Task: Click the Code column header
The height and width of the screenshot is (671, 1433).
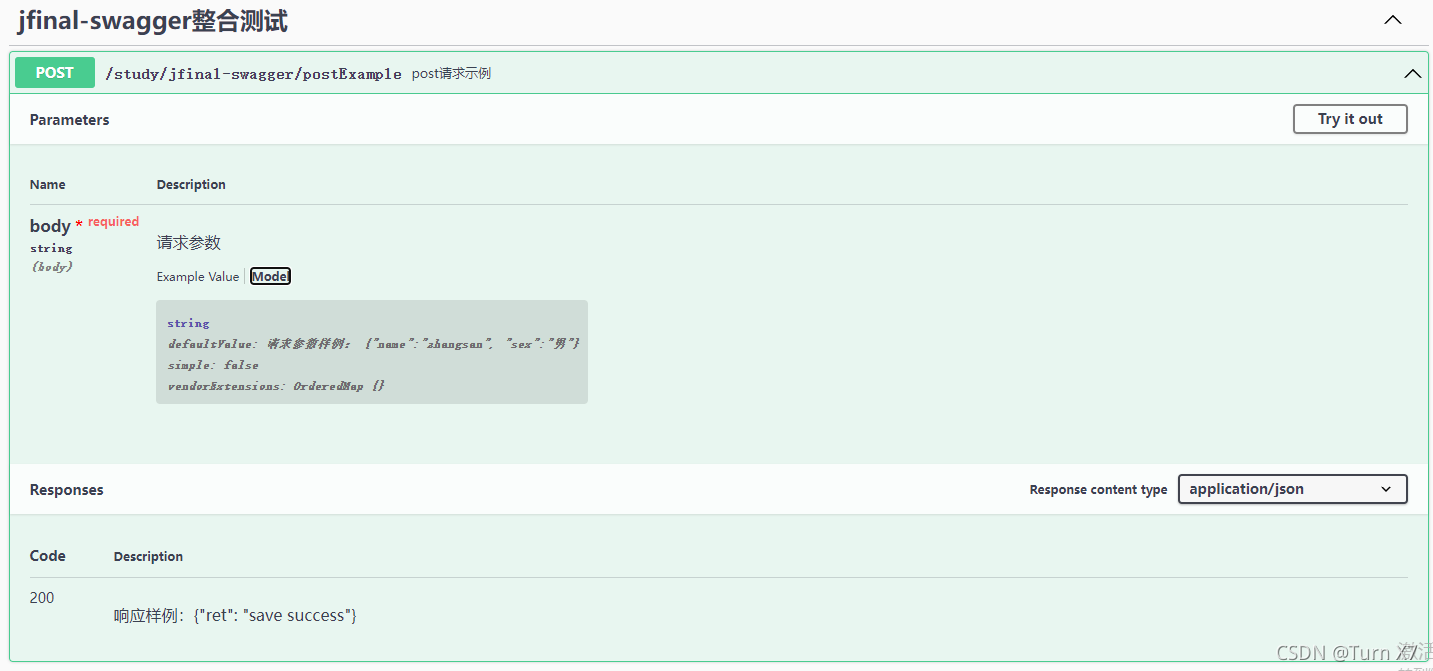Action: coord(48,556)
